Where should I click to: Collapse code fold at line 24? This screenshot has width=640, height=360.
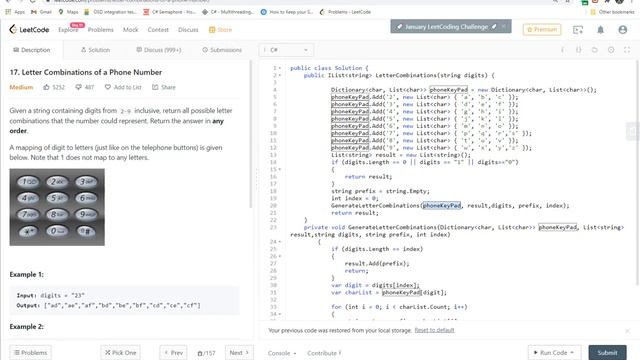(x=280, y=242)
